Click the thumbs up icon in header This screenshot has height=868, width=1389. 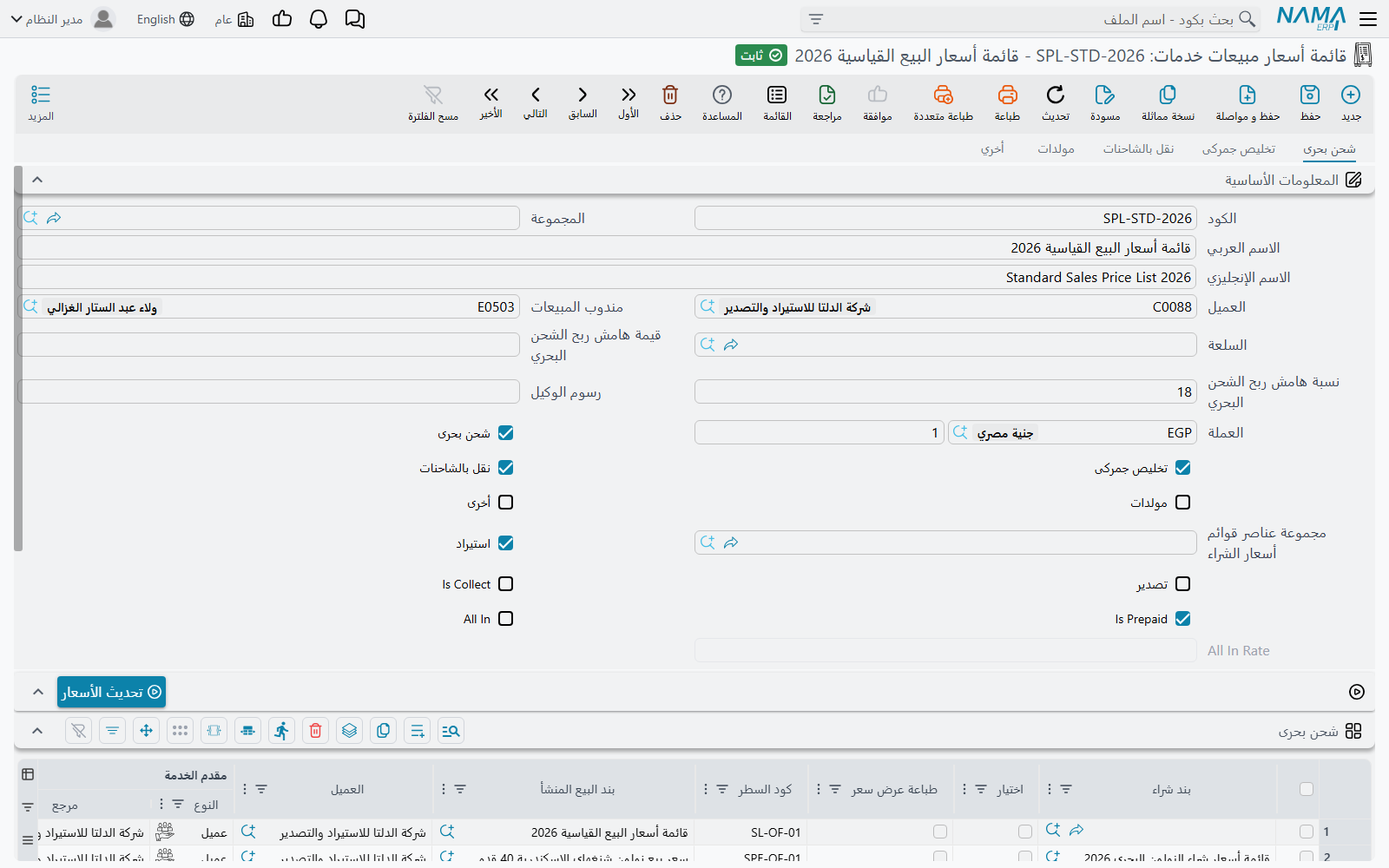282,19
